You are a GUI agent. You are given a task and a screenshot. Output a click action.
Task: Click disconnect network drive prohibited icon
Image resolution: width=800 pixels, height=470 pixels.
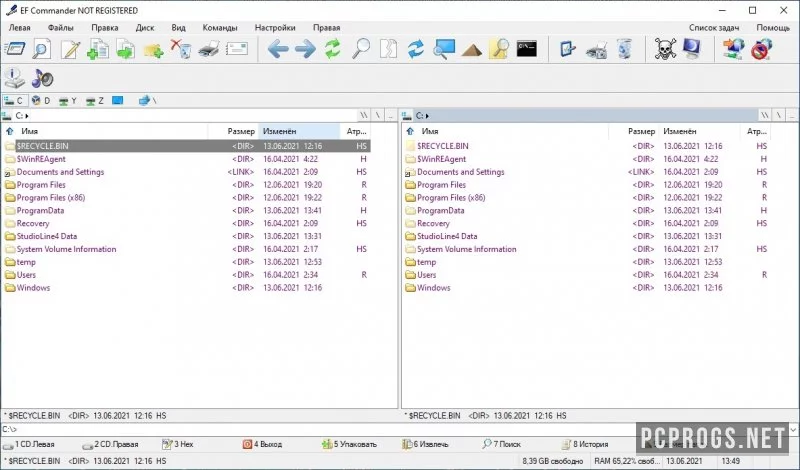761,50
